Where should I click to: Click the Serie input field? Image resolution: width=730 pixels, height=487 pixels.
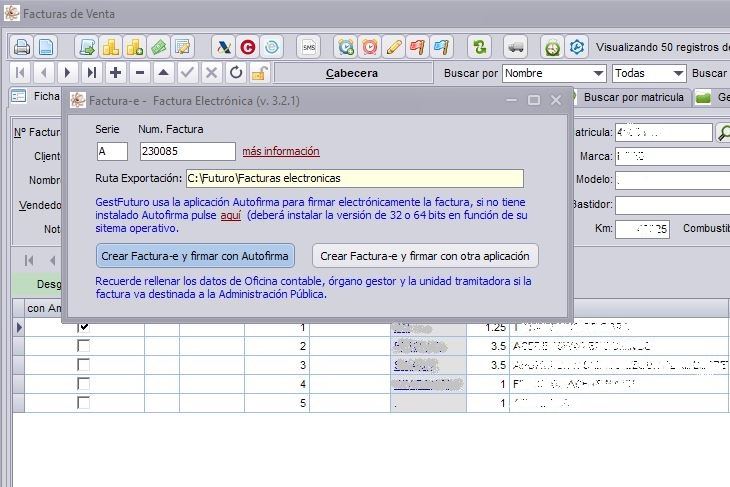pyautogui.click(x=112, y=151)
